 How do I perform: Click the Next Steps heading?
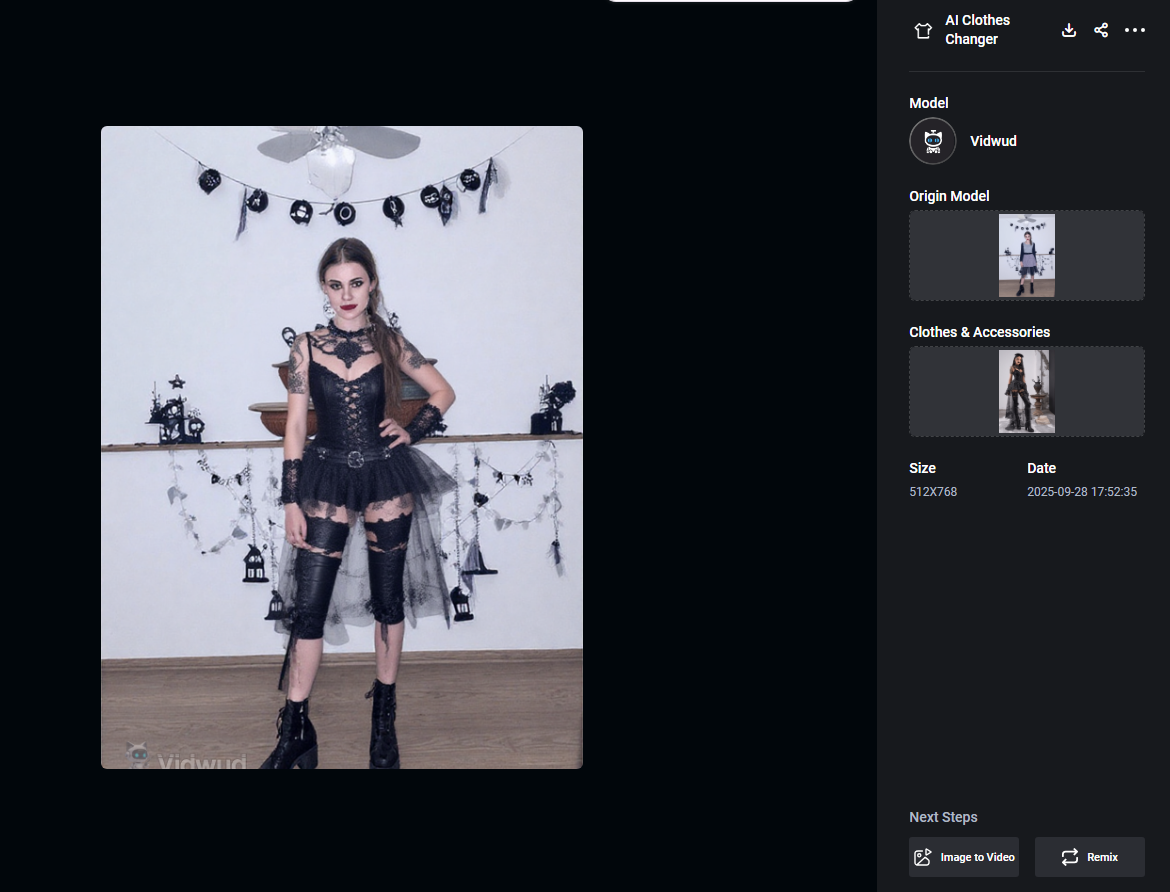(943, 817)
